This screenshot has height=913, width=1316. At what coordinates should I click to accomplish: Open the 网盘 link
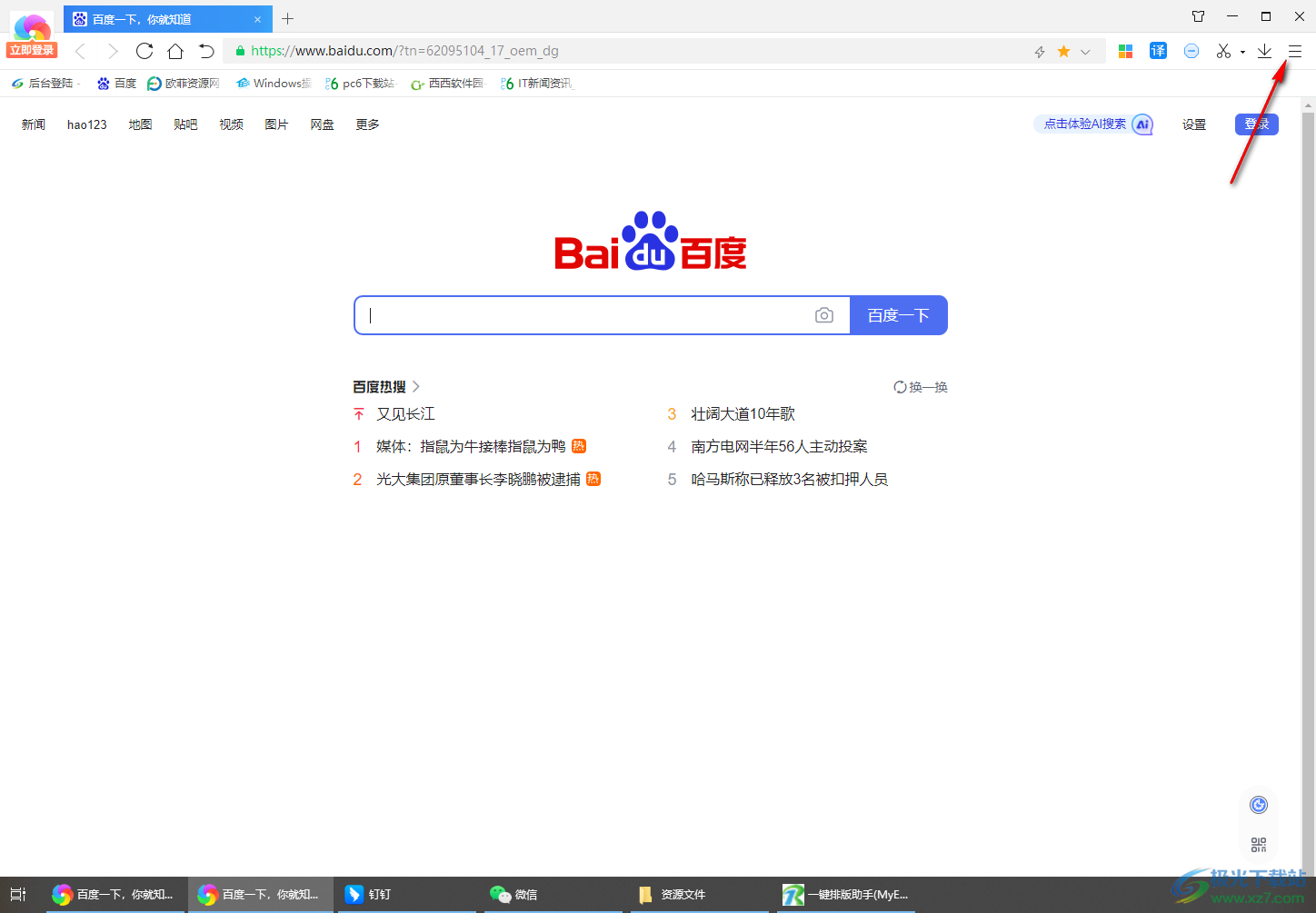click(322, 124)
